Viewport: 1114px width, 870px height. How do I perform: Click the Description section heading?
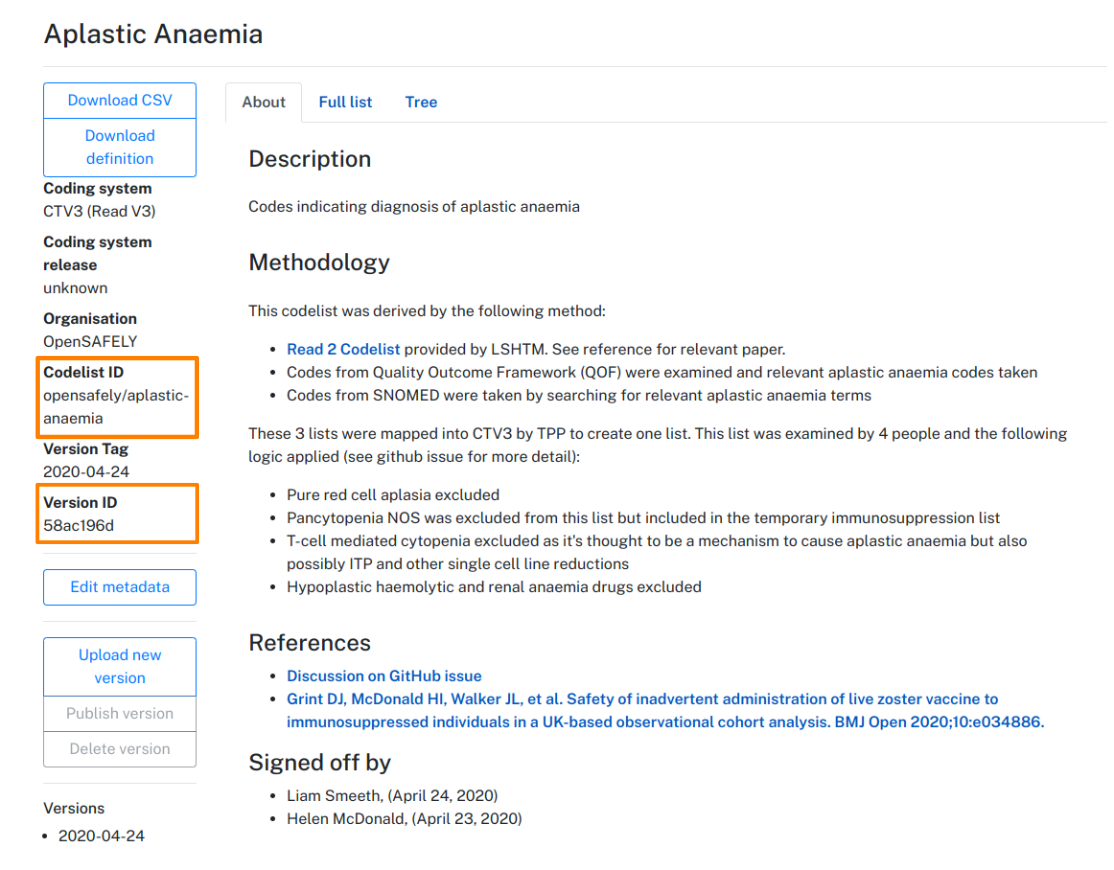(309, 158)
